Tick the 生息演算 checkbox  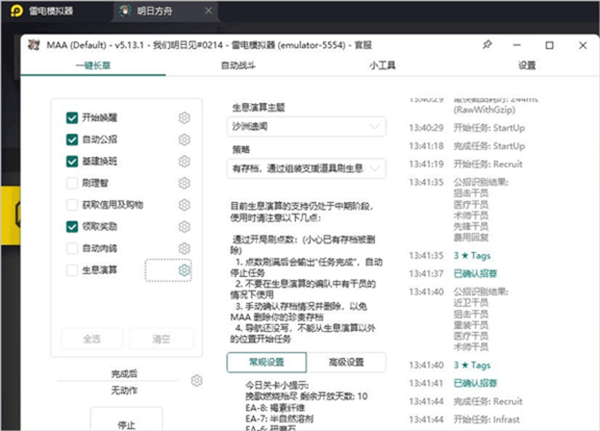(73, 270)
